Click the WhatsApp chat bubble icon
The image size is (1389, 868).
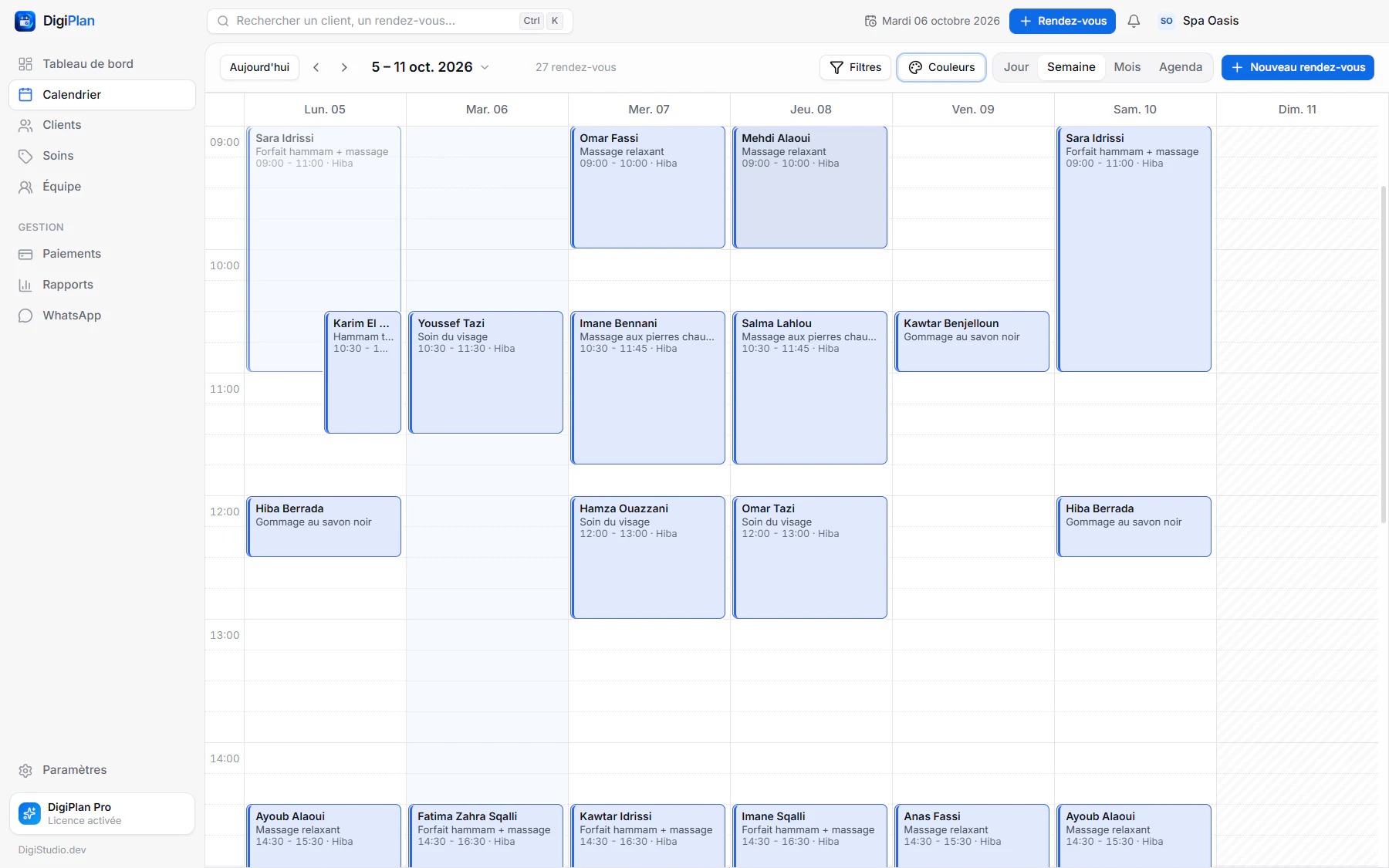[25, 316]
